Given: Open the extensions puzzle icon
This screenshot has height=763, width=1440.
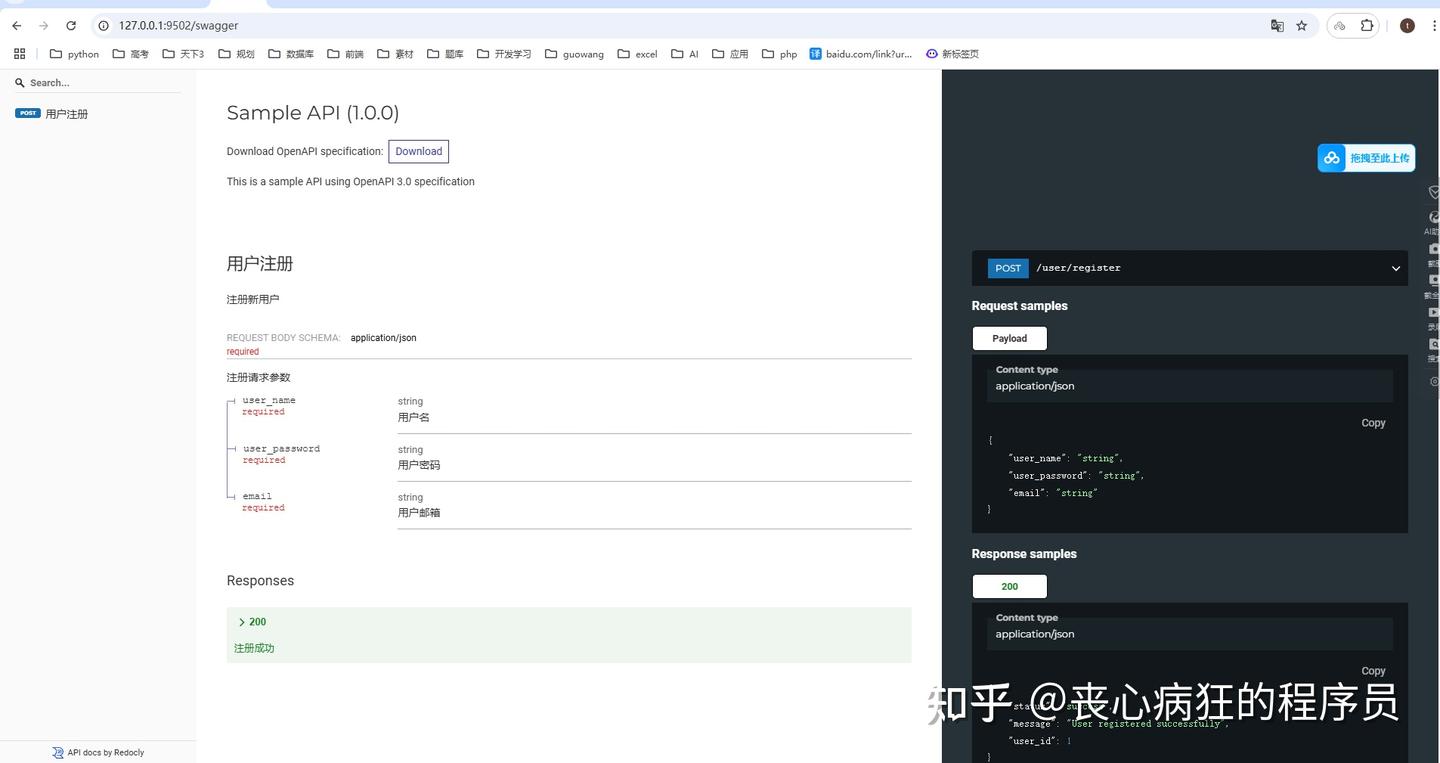Looking at the screenshot, I should 1367,26.
